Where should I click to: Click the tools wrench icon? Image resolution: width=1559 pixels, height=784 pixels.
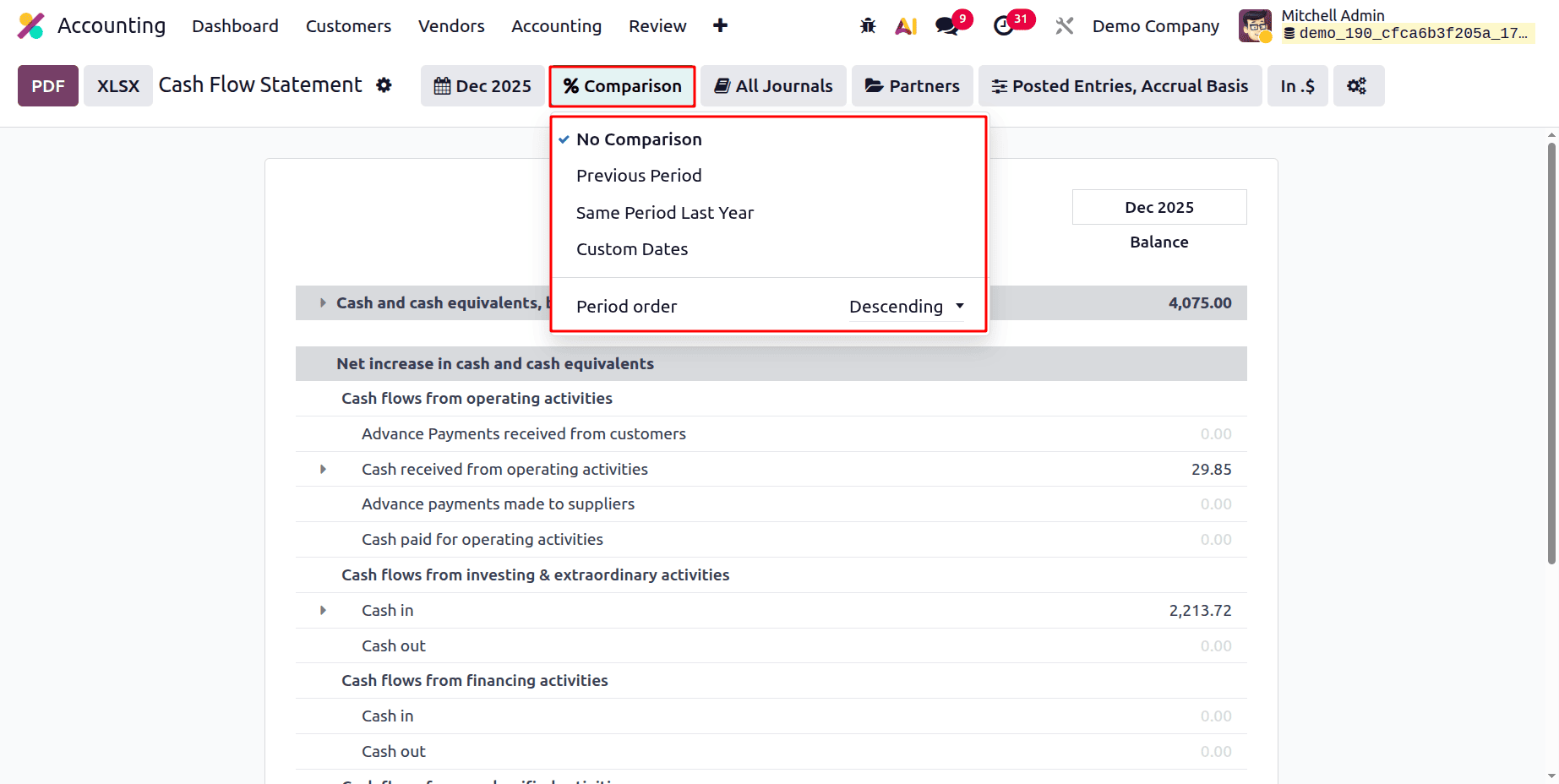coord(1063,25)
